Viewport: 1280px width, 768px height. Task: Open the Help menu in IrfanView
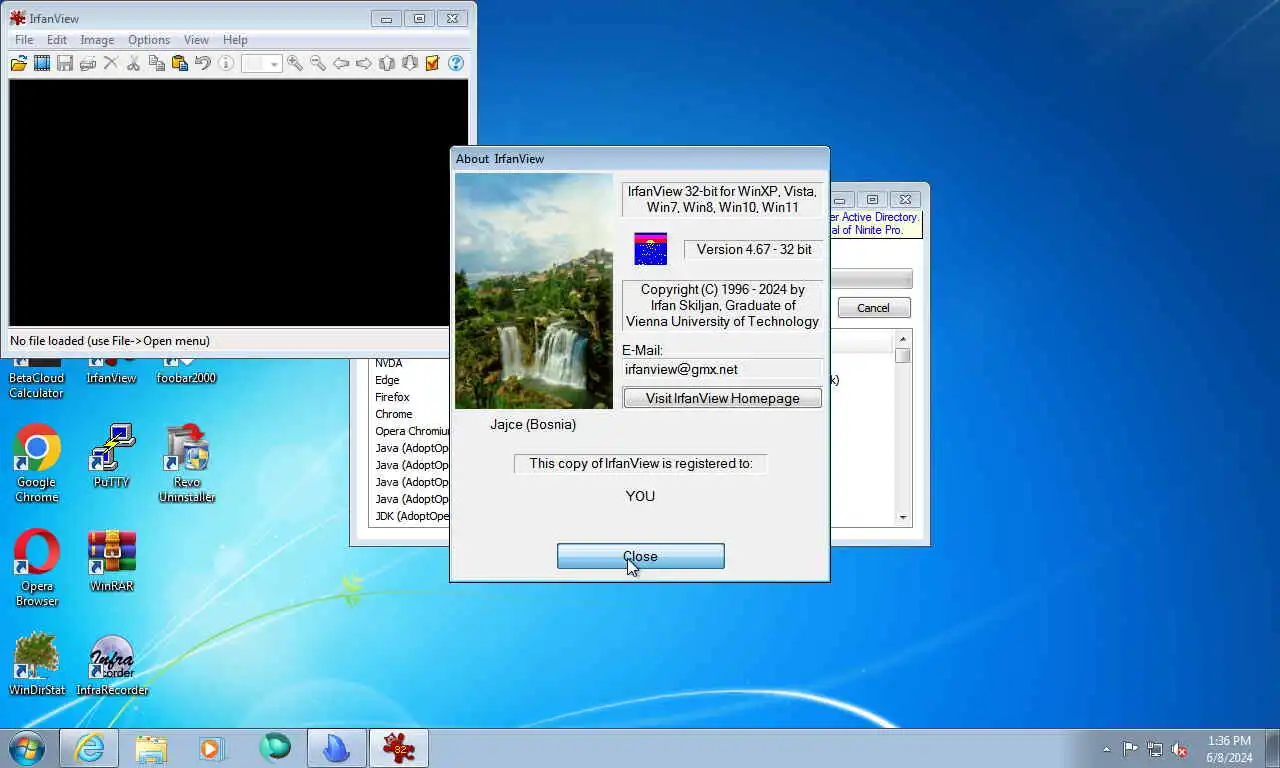pyautogui.click(x=235, y=40)
